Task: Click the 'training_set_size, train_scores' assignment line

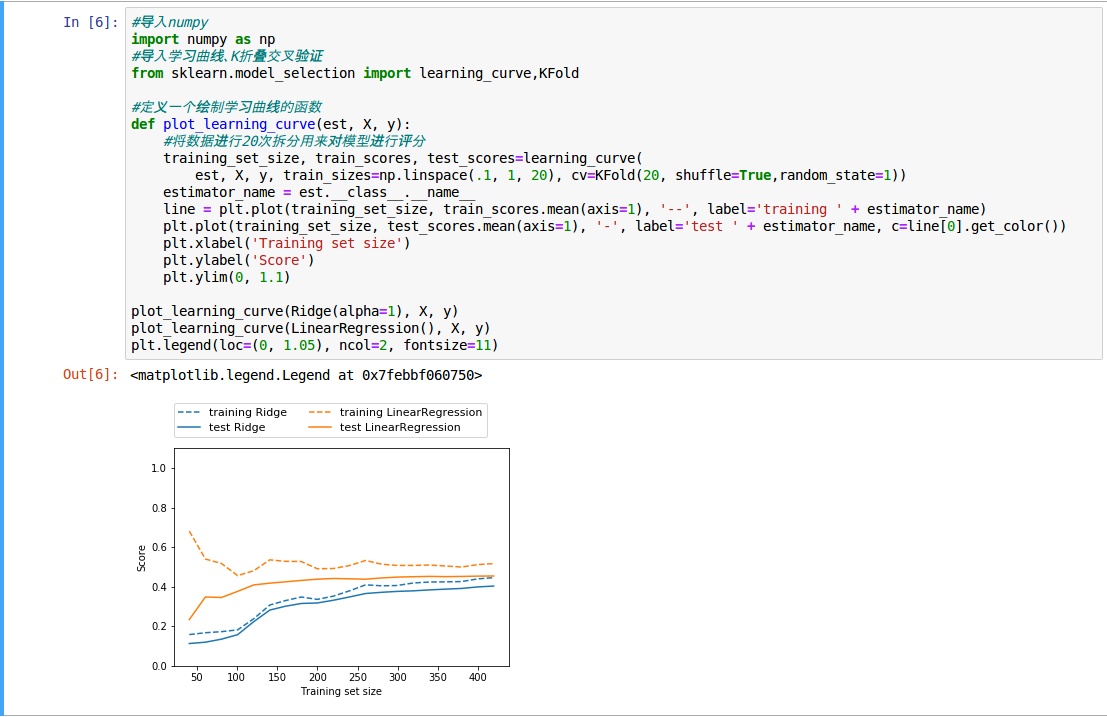Action: (x=402, y=158)
